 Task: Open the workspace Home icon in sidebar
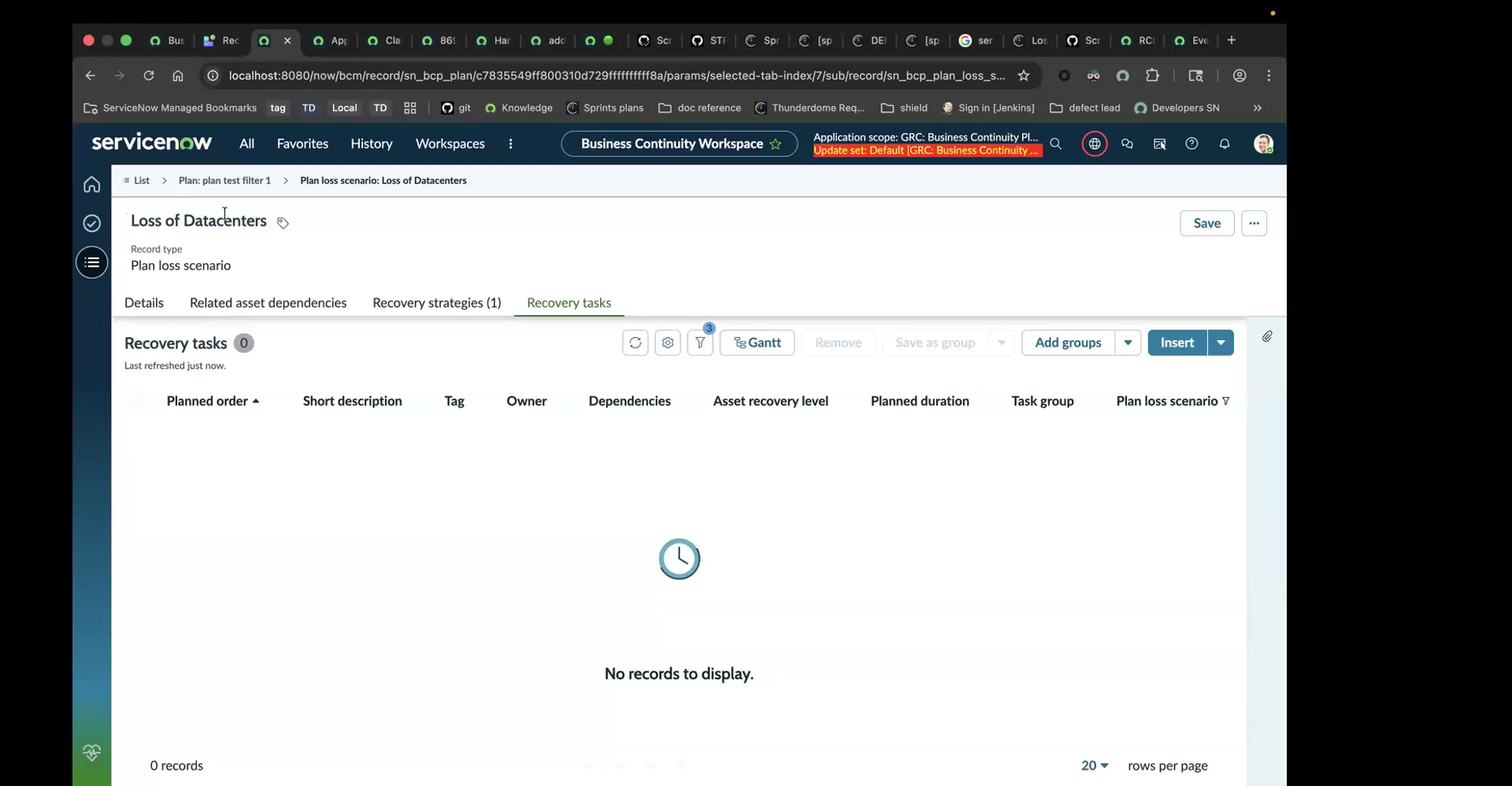point(92,184)
